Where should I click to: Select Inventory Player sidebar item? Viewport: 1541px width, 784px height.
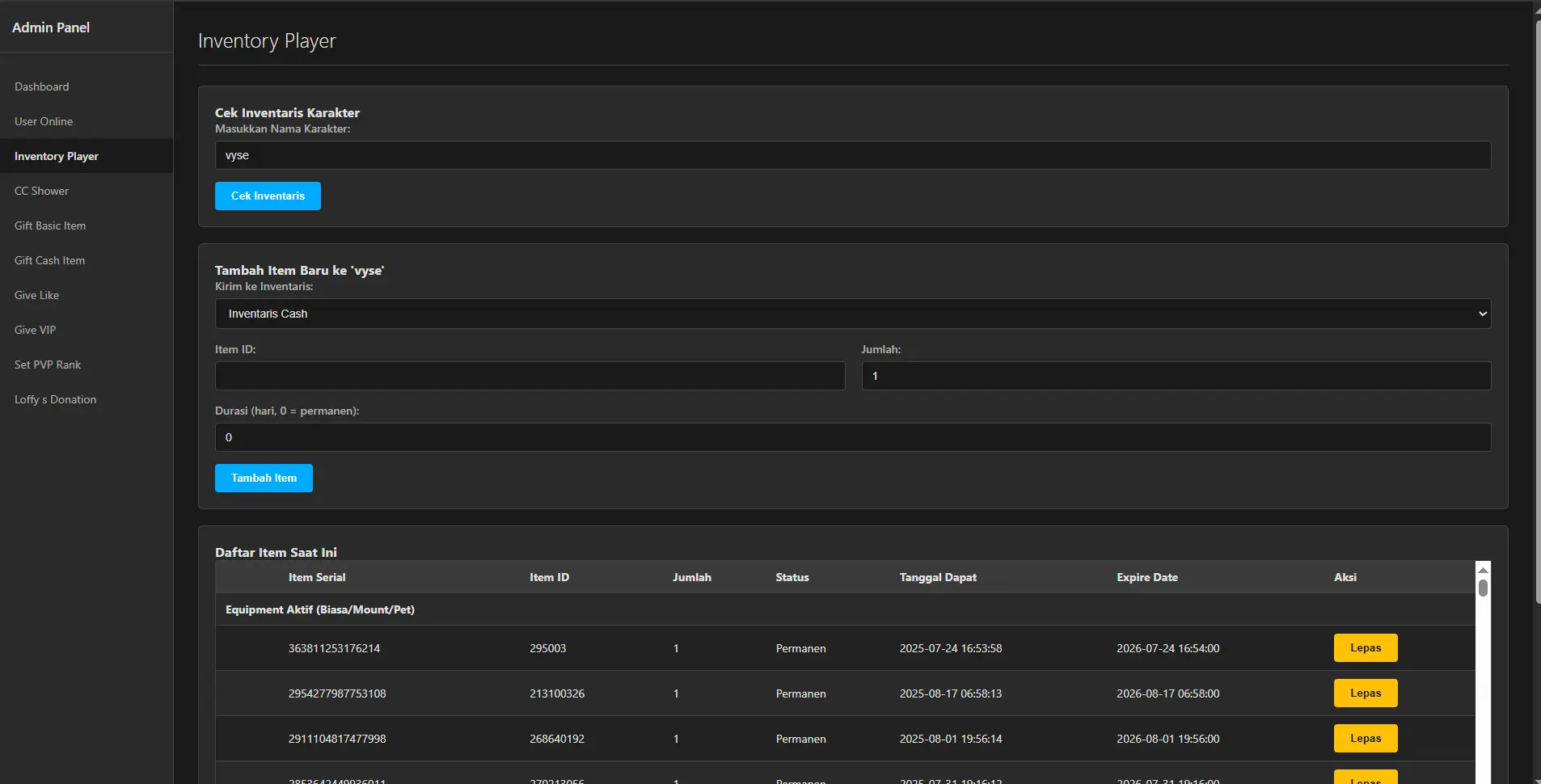[87, 156]
